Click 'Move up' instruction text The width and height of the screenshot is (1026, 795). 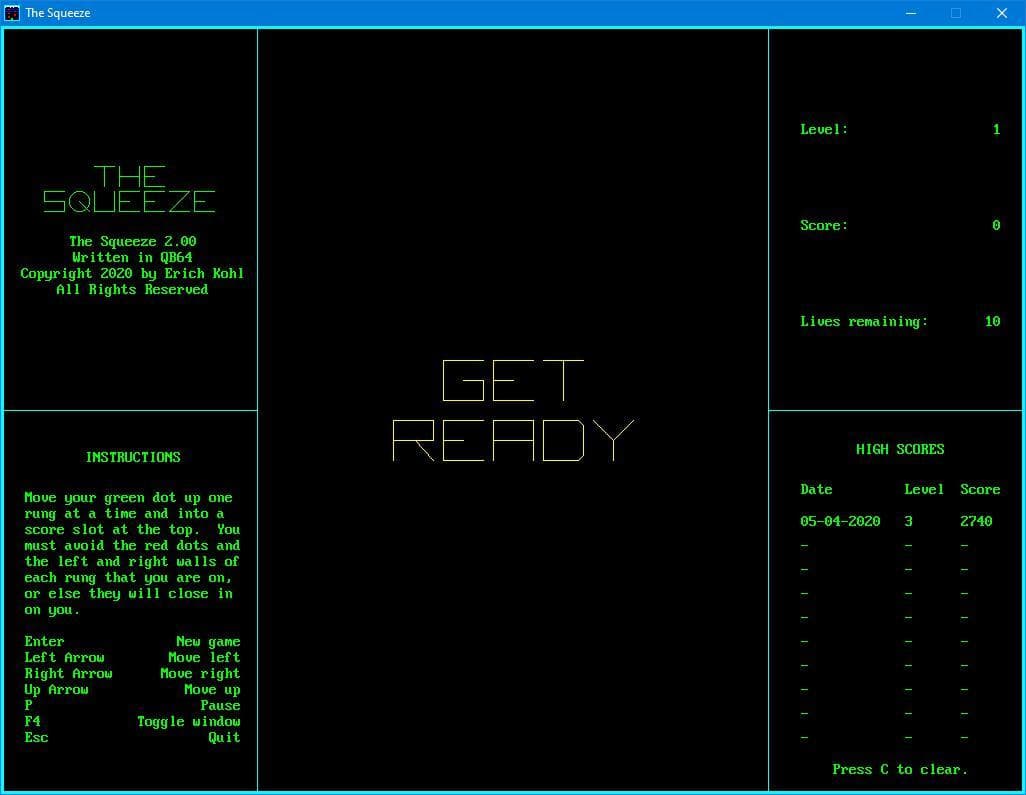click(212, 690)
